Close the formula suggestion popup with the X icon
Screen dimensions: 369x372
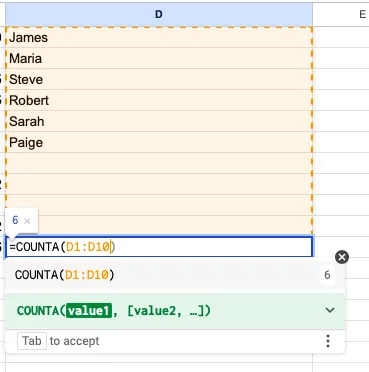(342, 257)
